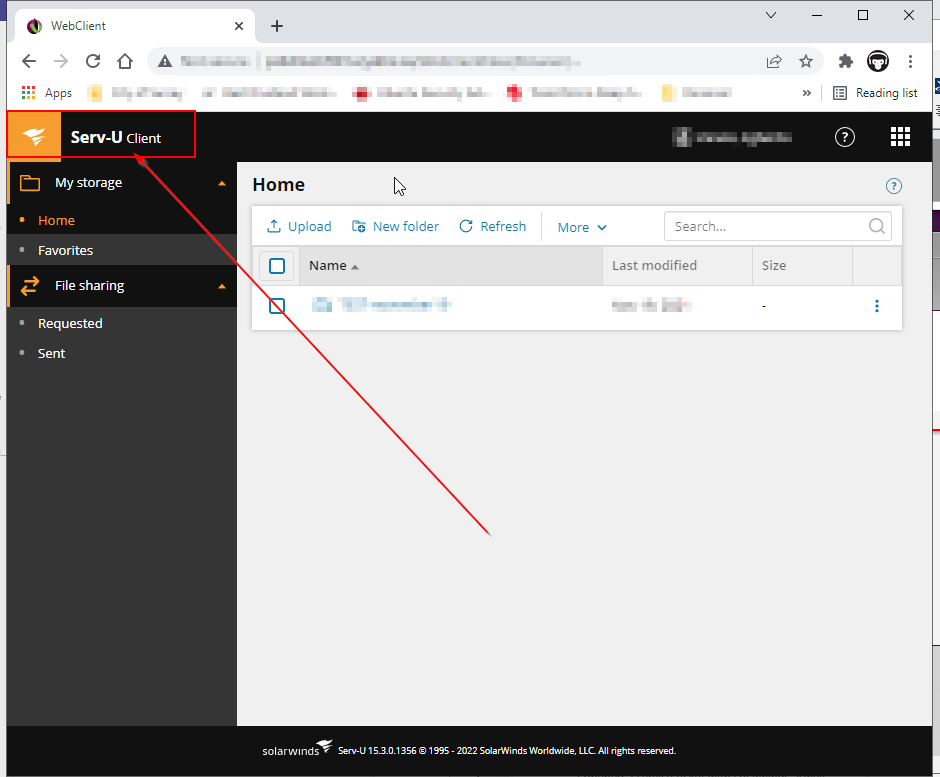Image resolution: width=940 pixels, height=777 pixels.
Task: Click the File sharing arrows icon
Action: tap(30, 285)
